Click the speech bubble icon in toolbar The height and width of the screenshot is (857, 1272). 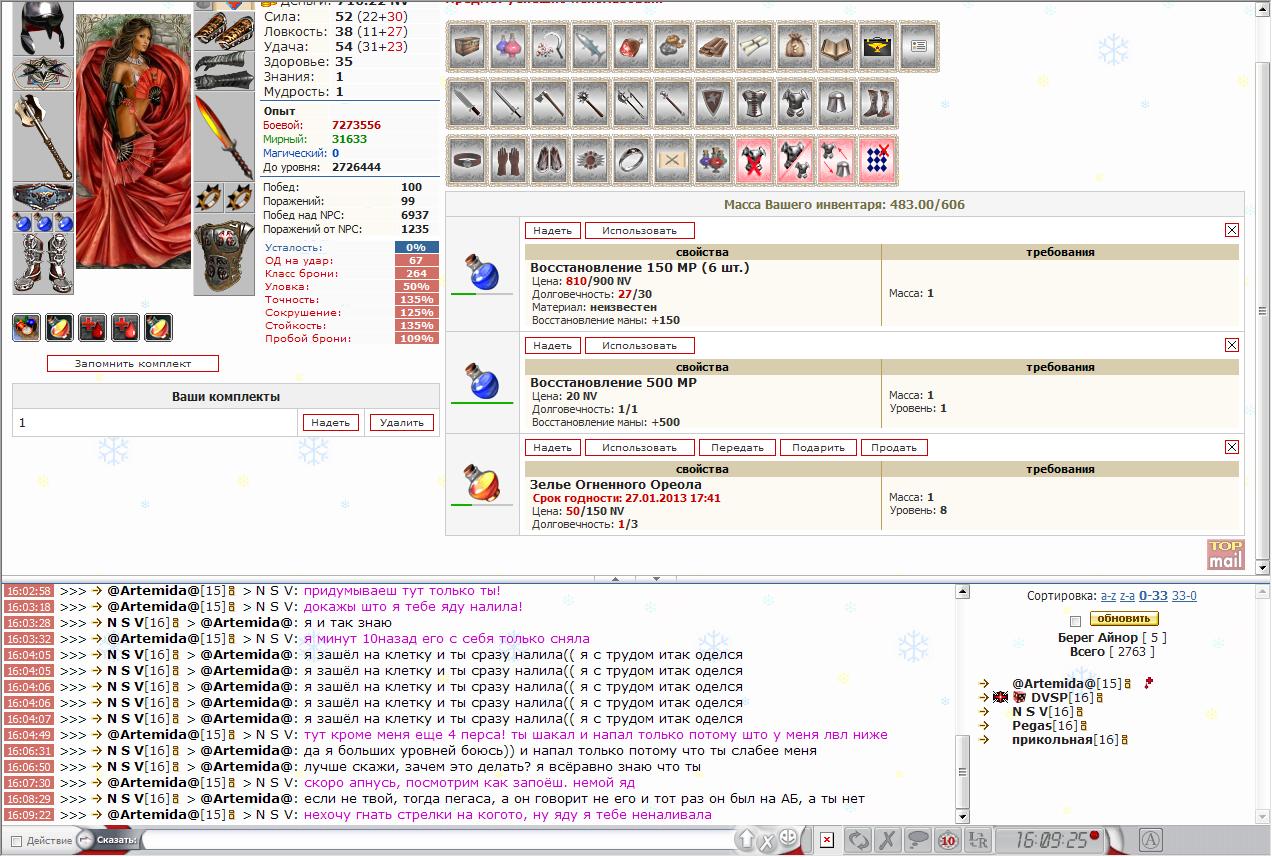click(x=918, y=840)
